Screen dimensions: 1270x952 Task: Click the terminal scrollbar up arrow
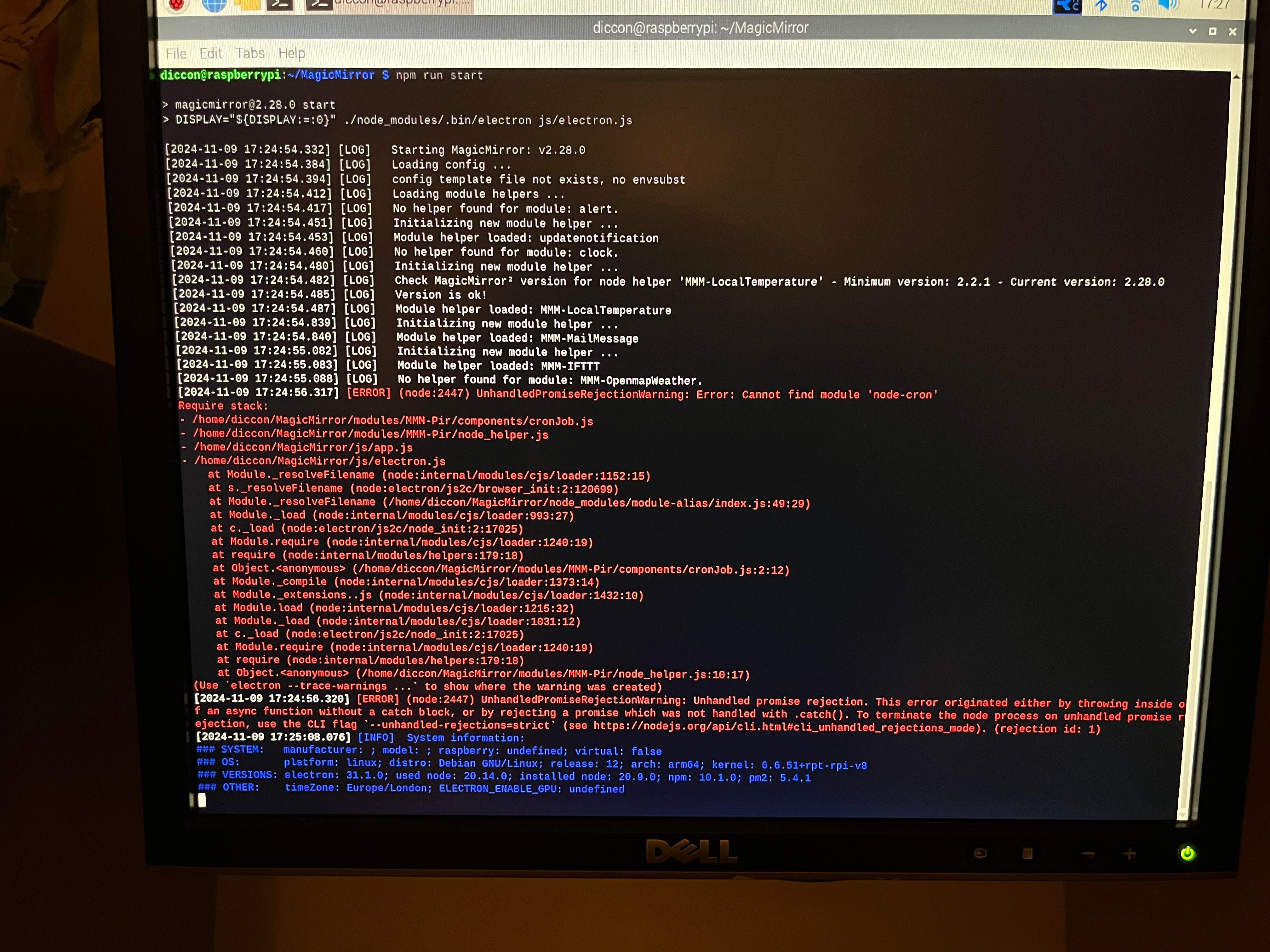point(1236,76)
